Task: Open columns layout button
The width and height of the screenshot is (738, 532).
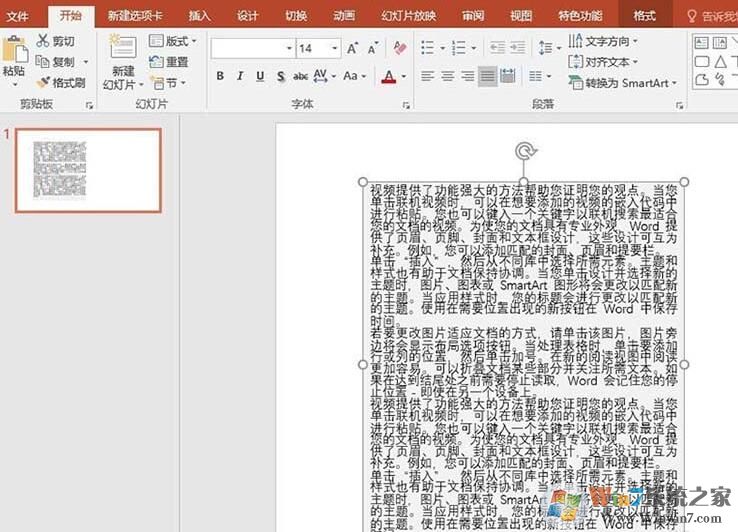Action: point(540,76)
